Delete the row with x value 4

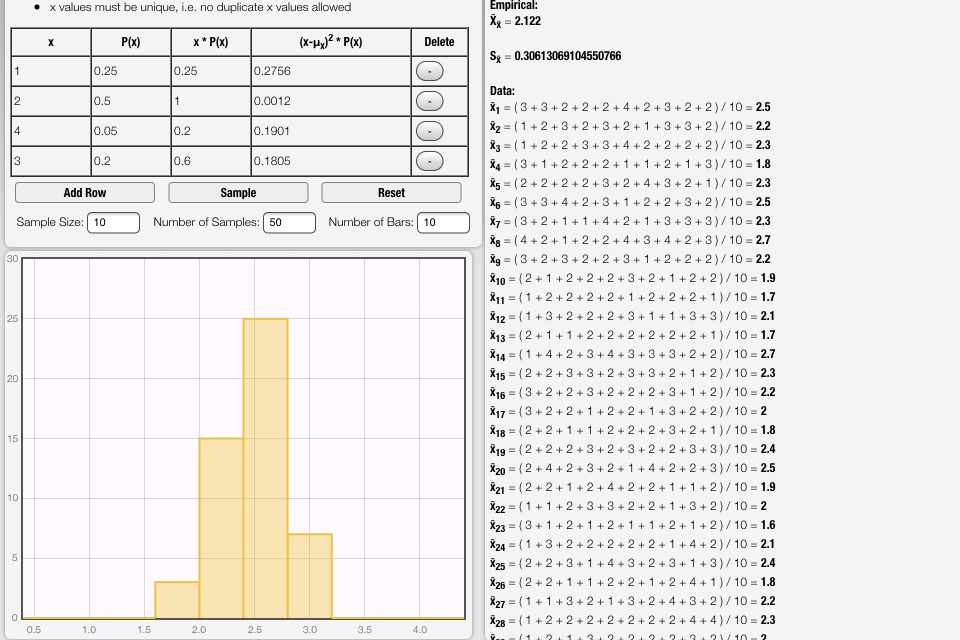tap(429, 131)
